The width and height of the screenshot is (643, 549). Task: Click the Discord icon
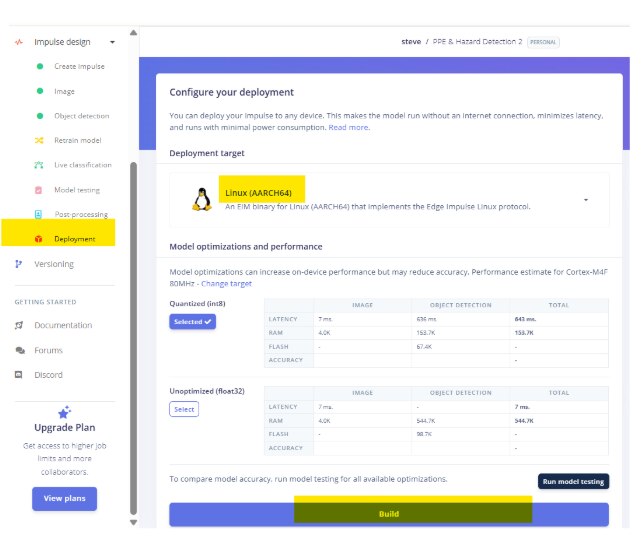[x=18, y=375]
